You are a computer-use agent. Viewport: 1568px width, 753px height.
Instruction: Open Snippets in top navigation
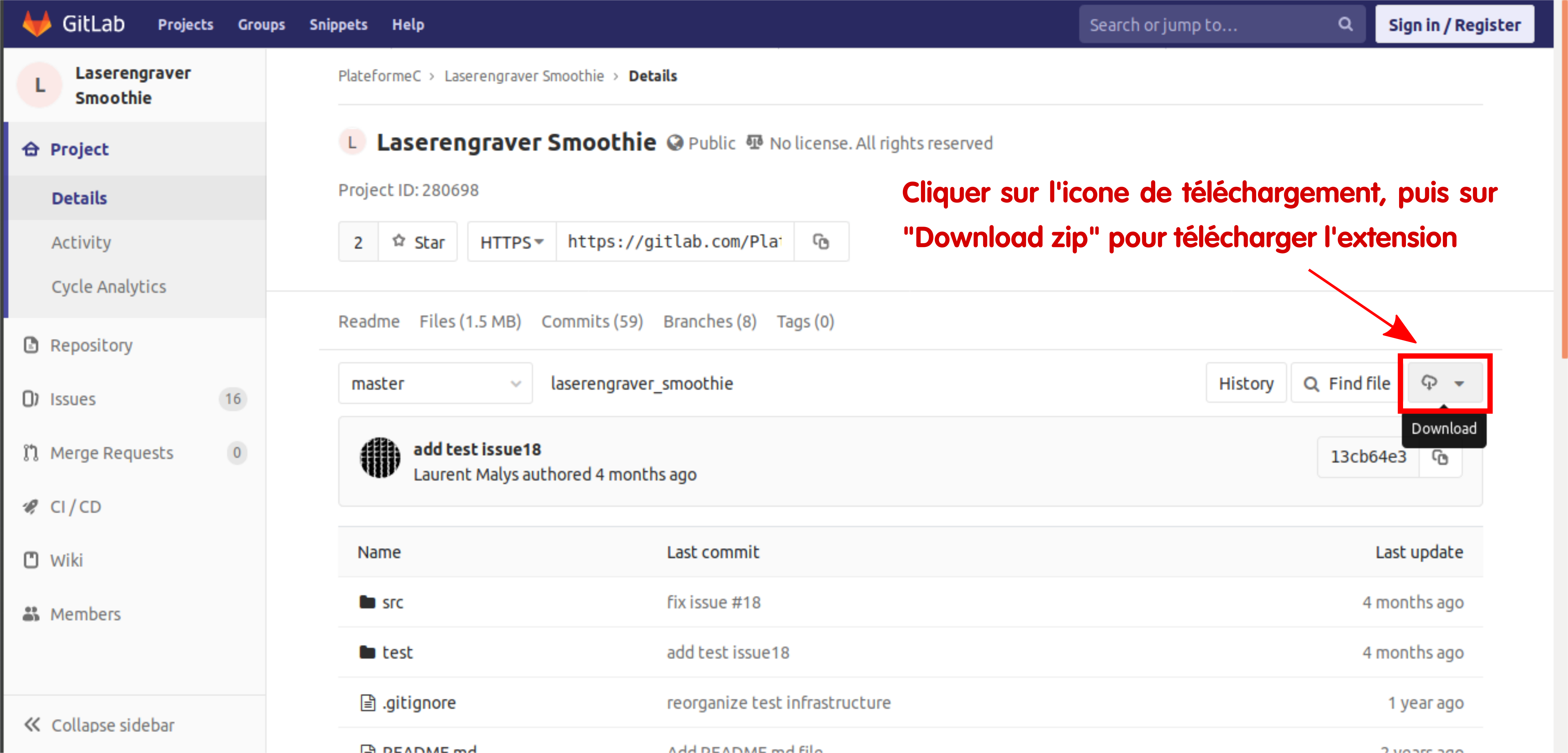(338, 24)
